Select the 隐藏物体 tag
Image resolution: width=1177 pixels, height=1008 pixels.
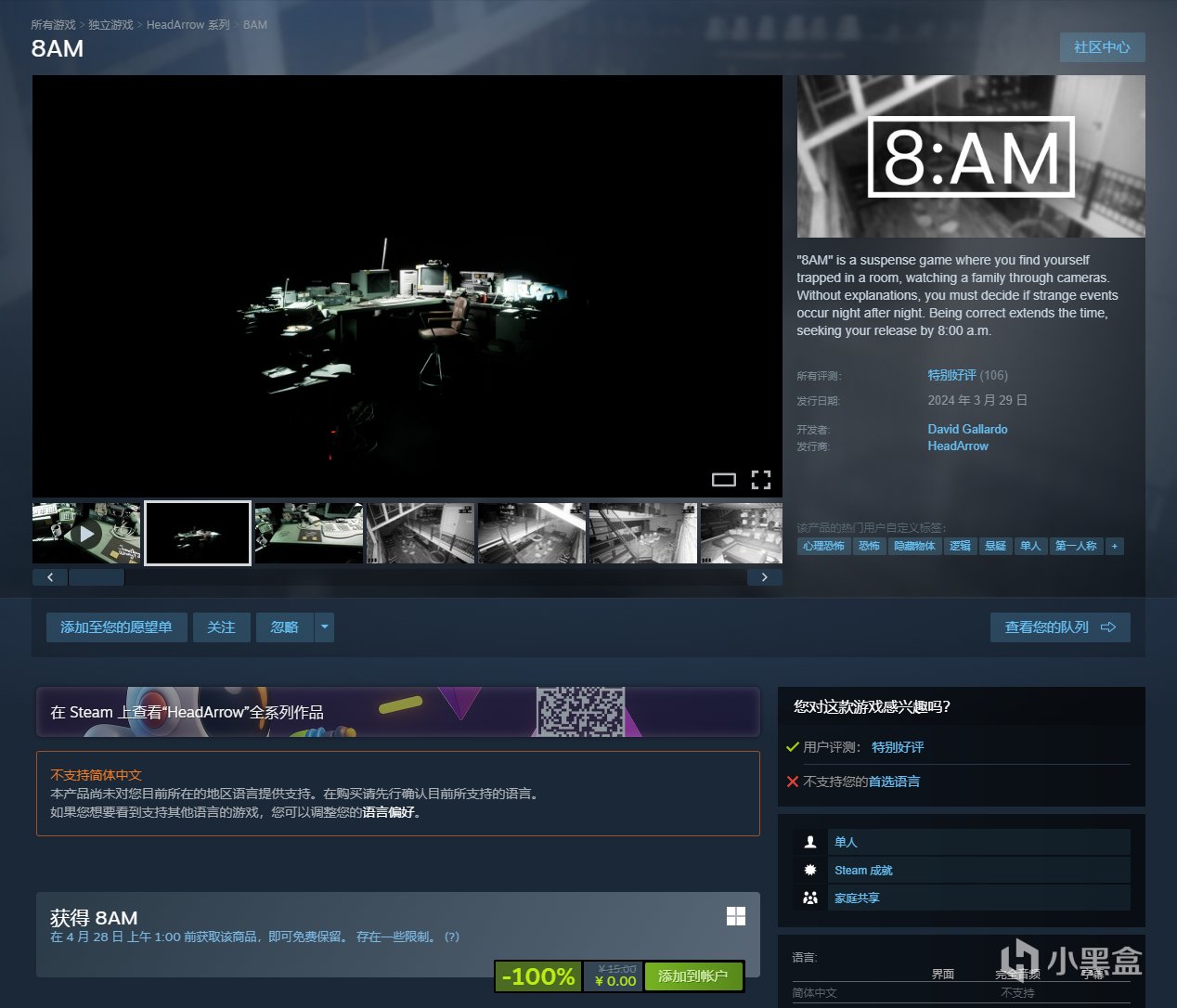(x=914, y=546)
